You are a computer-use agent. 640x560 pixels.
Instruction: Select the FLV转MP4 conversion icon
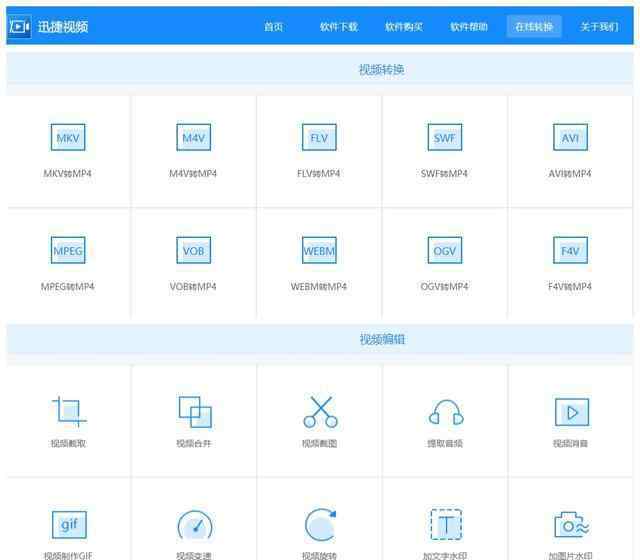click(x=319, y=138)
